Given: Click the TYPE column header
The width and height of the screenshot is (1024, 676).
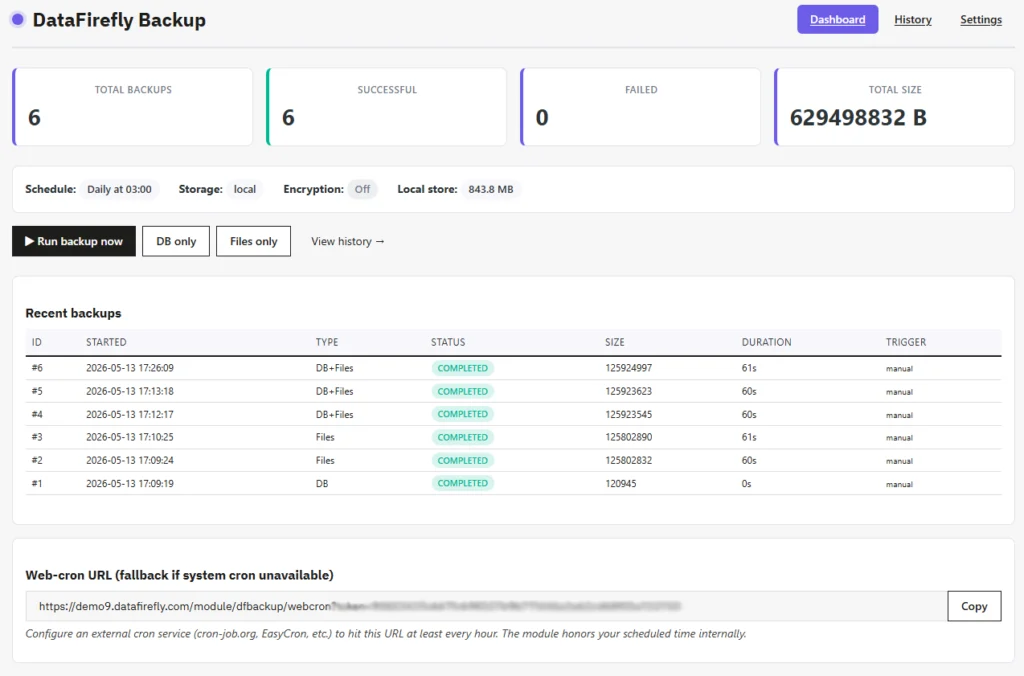Looking at the screenshot, I should (327, 342).
